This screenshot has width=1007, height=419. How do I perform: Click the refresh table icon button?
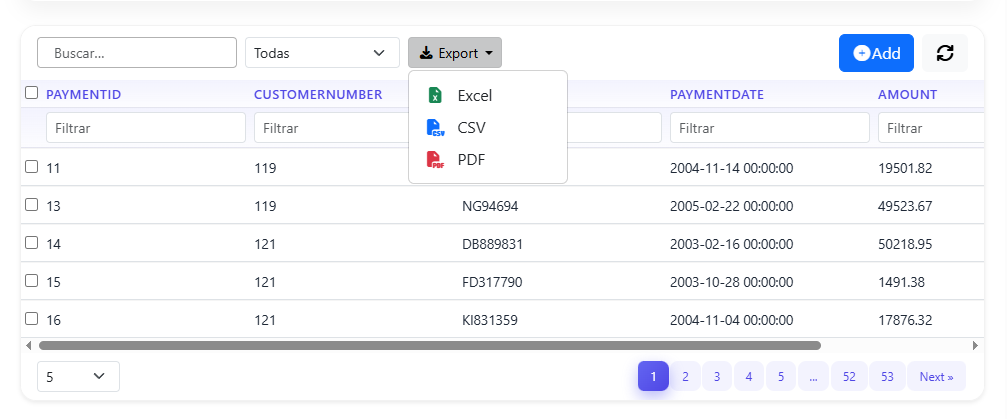(x=945, y=53)
